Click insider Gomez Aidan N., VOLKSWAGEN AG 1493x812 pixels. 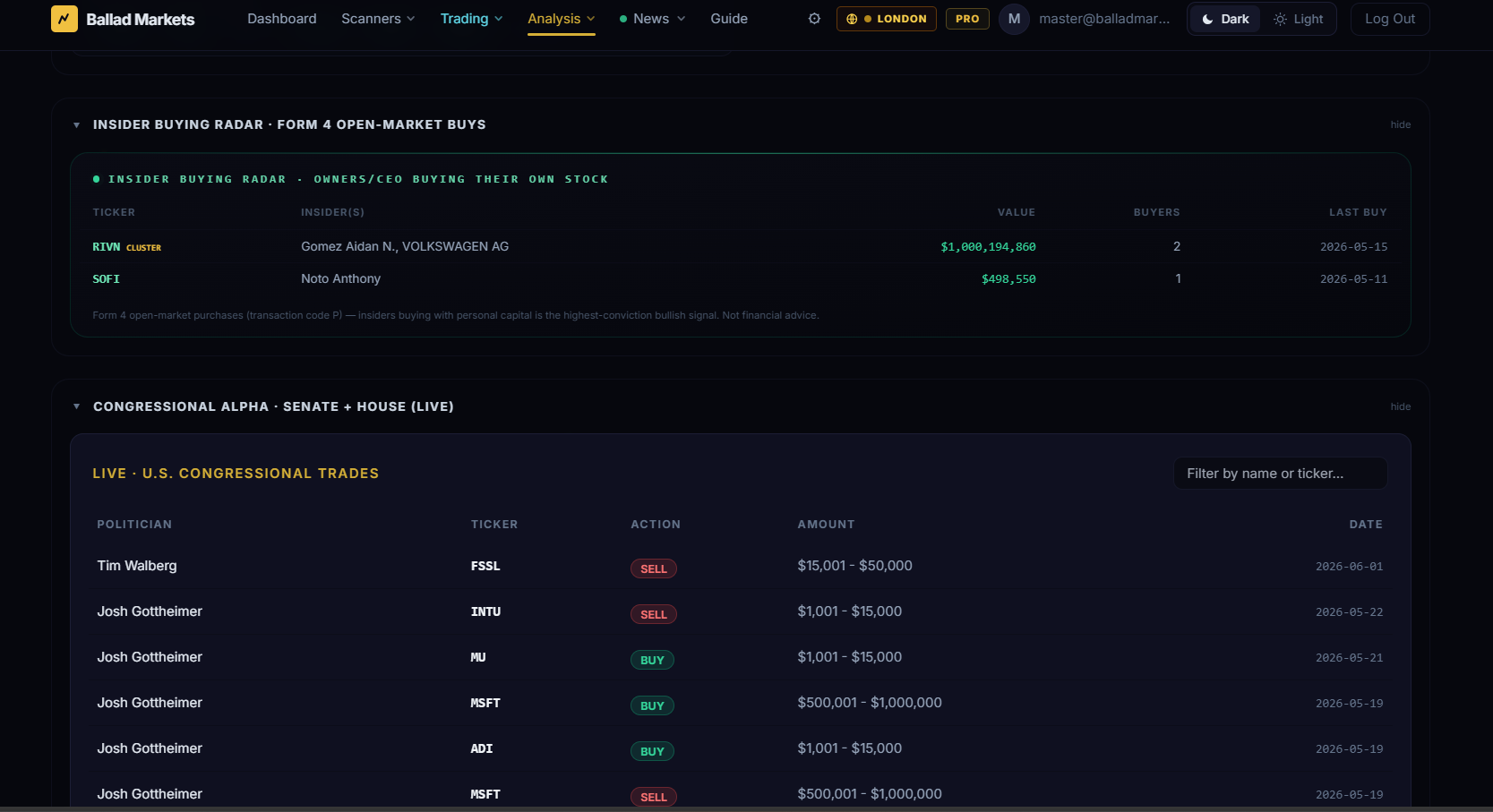[405, 247]
